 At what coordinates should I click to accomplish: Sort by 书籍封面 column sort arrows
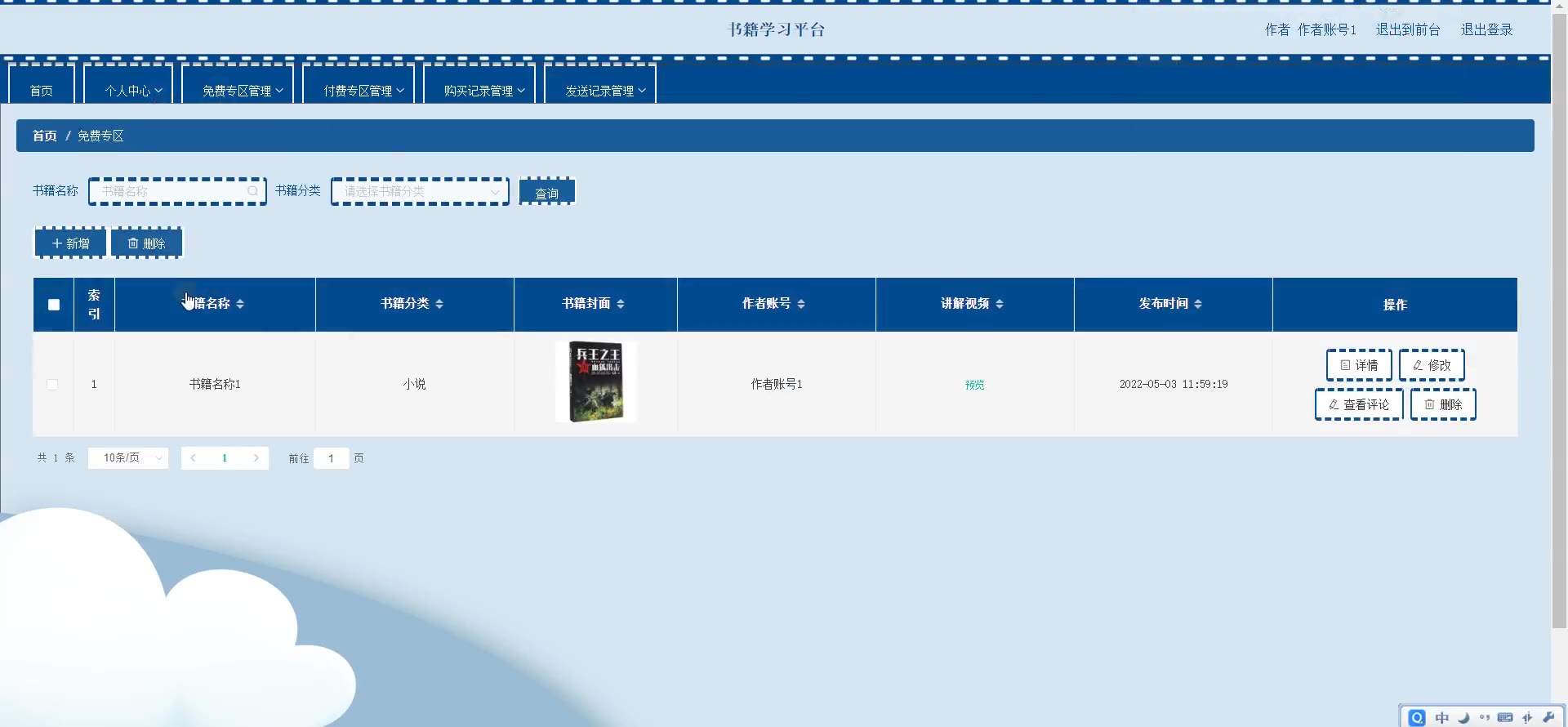click(621, 304)
